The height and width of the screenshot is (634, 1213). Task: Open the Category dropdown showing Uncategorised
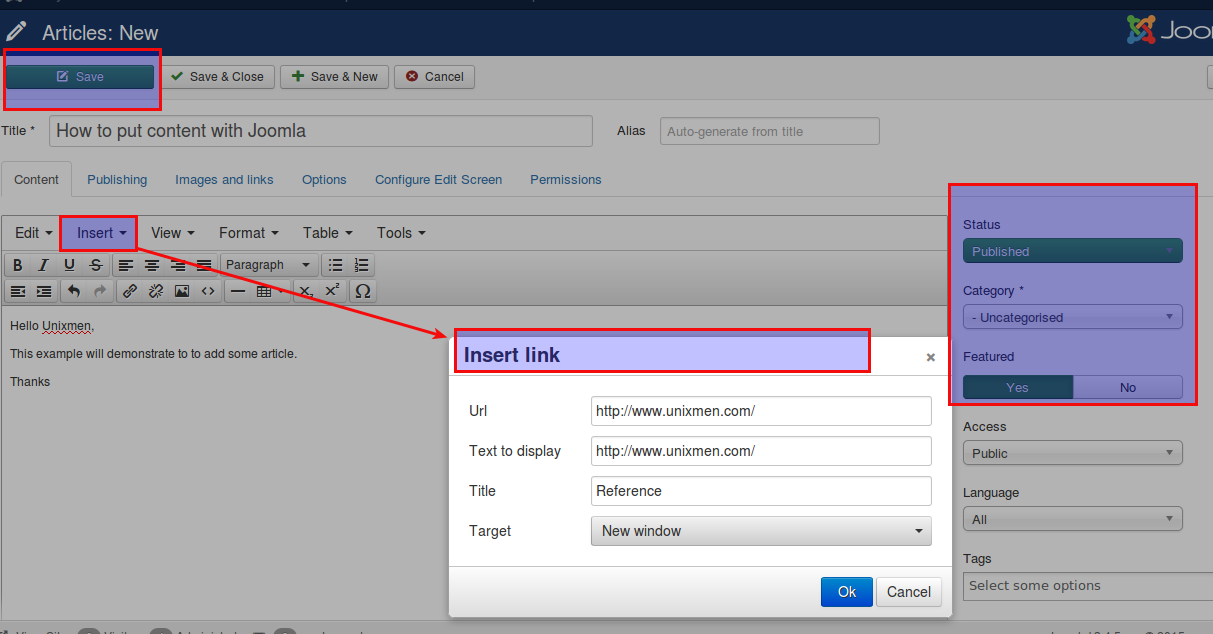click(1073, 317)
